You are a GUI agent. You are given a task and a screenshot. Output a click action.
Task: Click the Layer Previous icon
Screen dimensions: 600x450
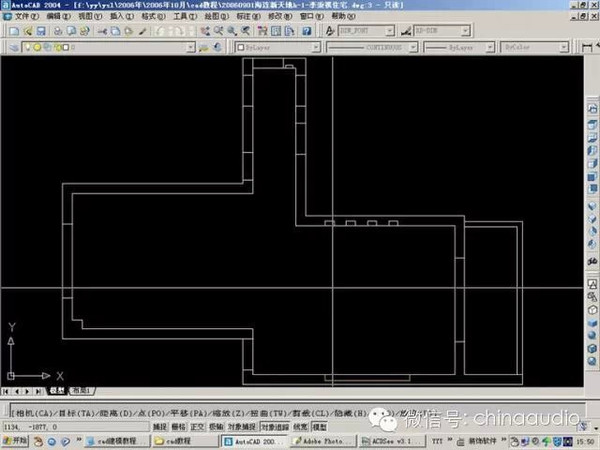[x=218, y=47]
